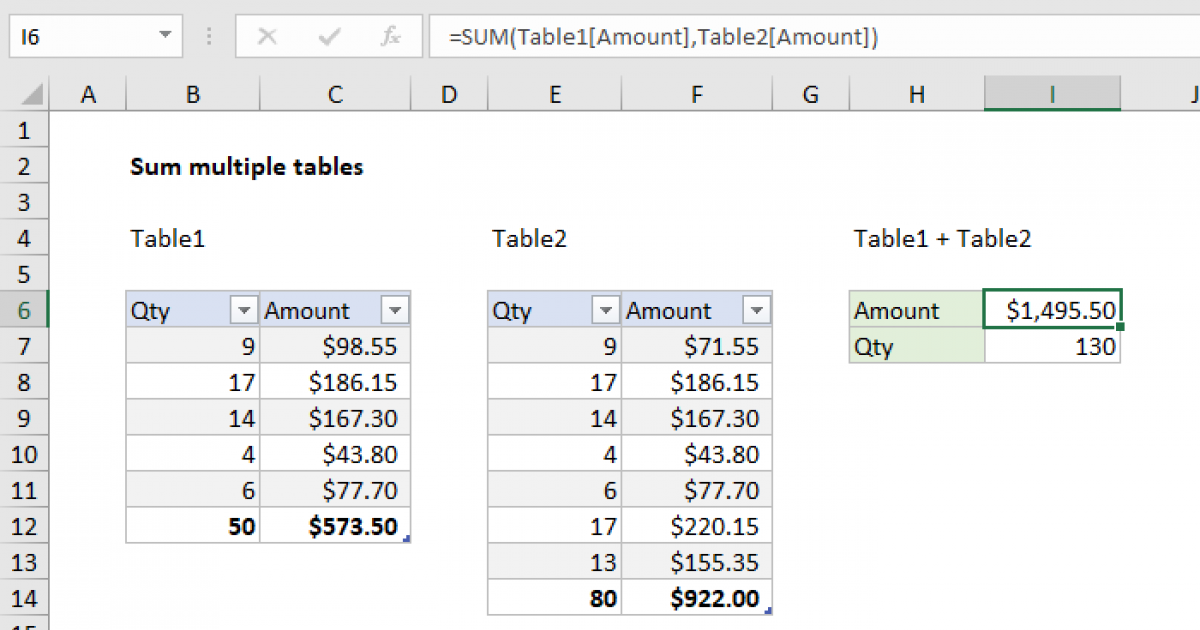Select Table2 cell $155.35
Viewport: 1200px width, 630px height.
click(x=697, y=563)
